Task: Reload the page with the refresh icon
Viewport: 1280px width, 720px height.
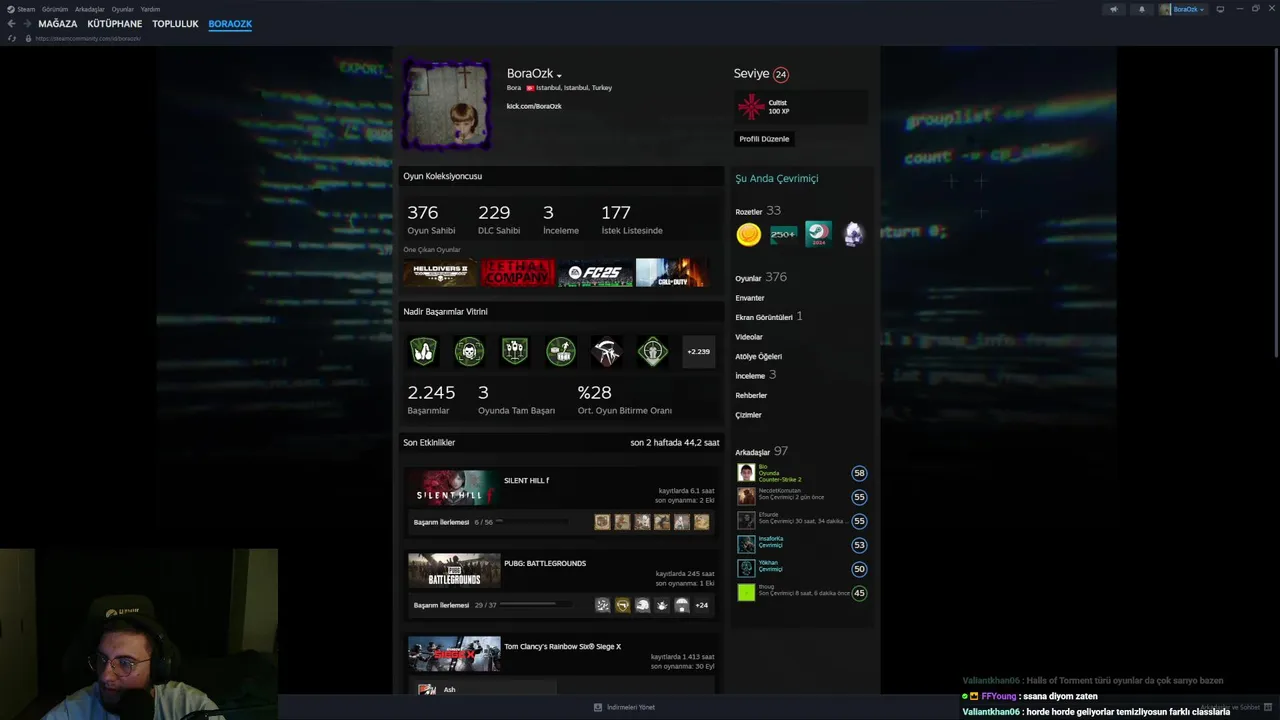Action: tap(12, 38)
